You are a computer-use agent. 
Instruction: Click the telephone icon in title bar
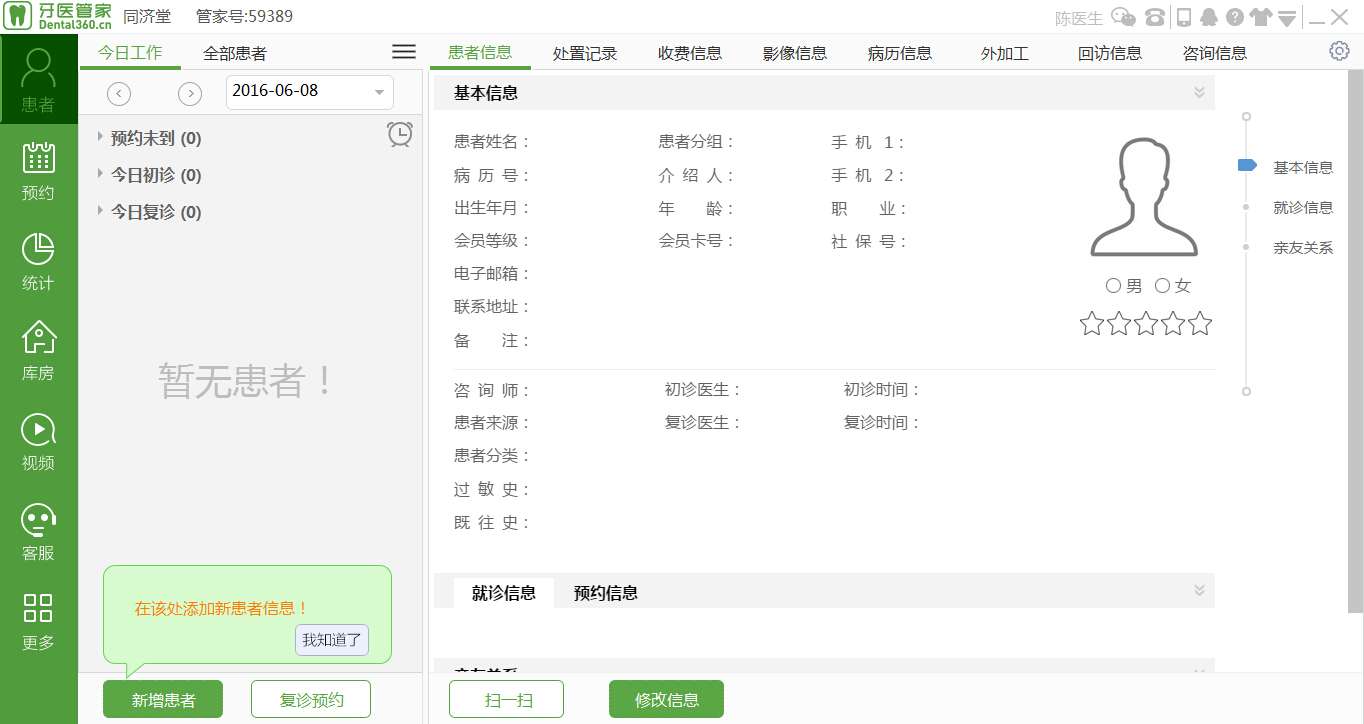click(x=1155, y=17)
